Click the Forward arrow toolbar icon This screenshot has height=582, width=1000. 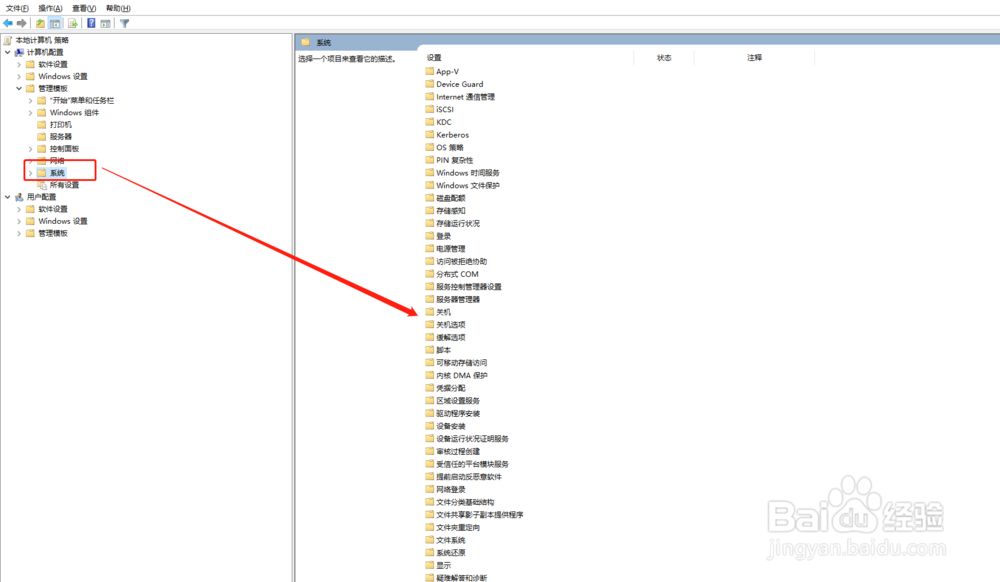22,24
